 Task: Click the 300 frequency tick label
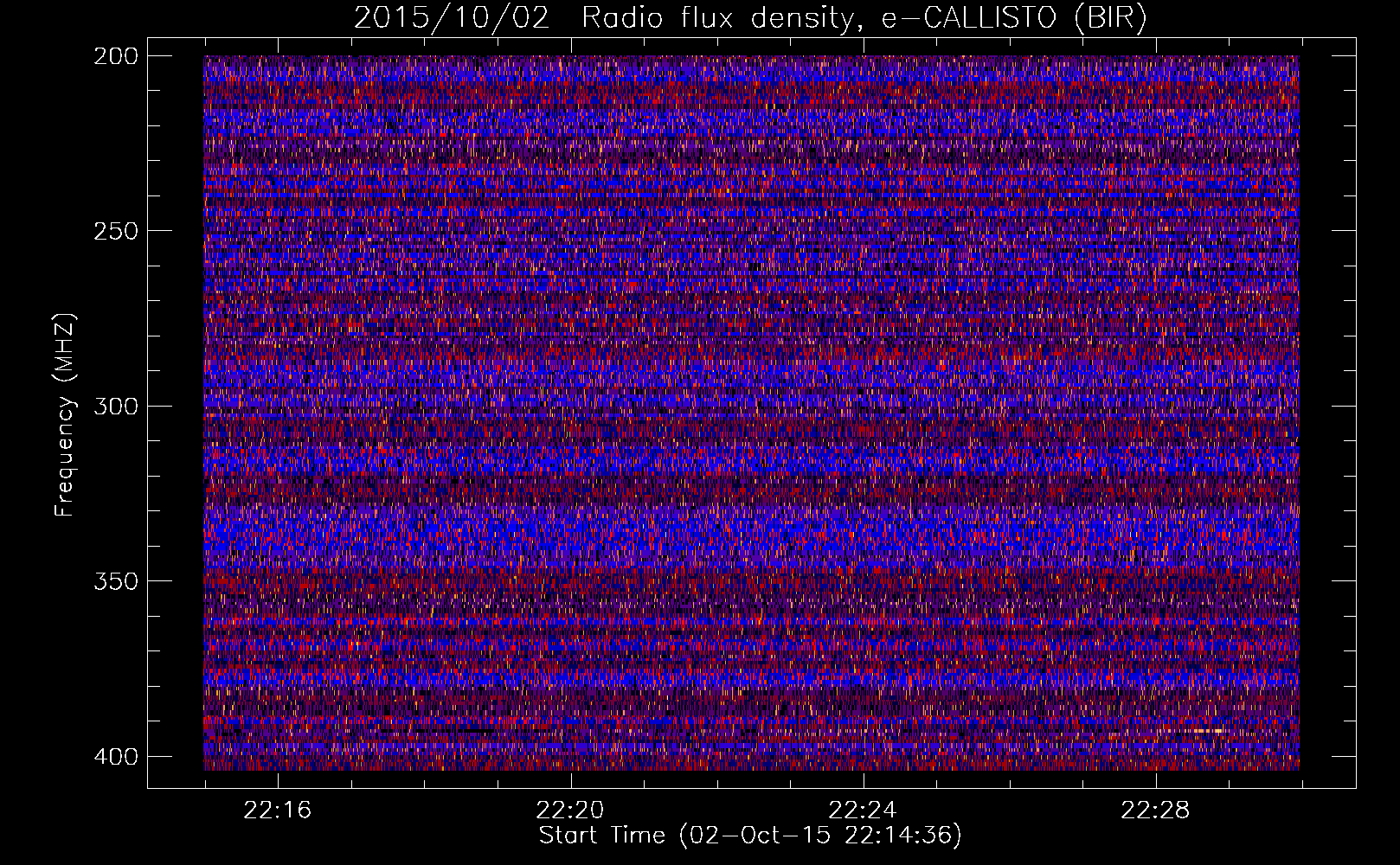coord(116,406)
